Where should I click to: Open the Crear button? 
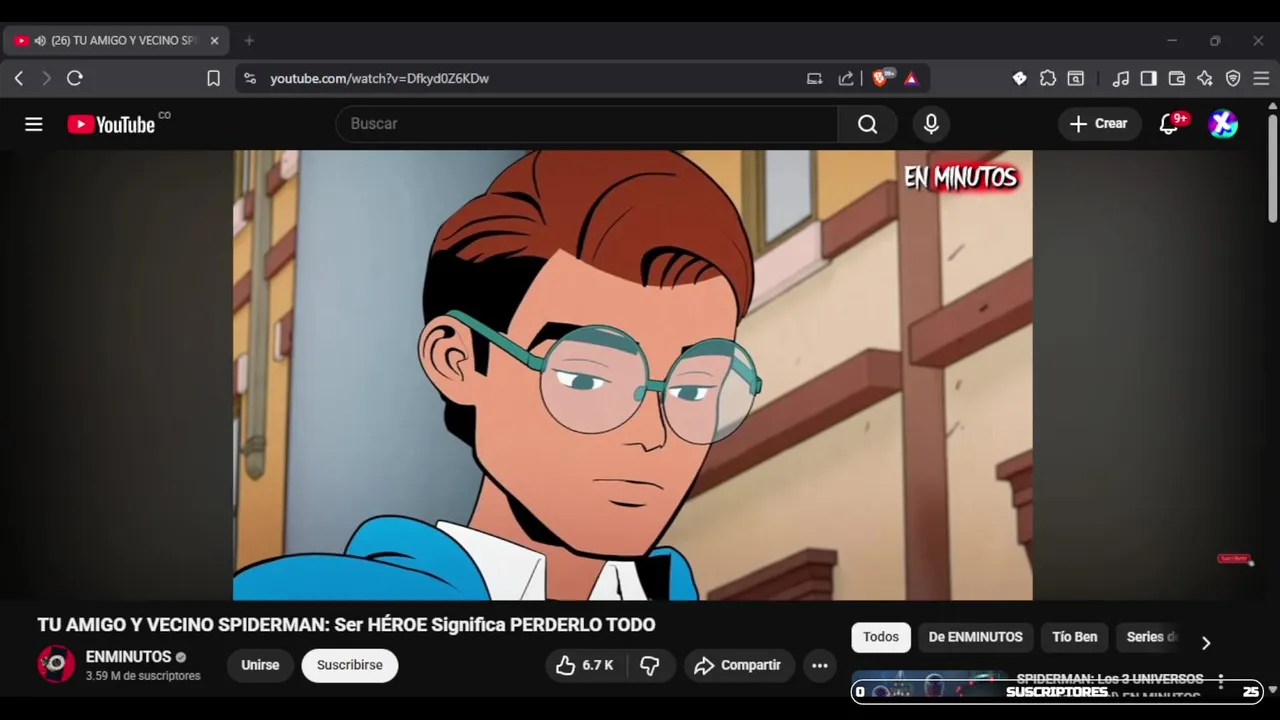(x=1099, y=124)
